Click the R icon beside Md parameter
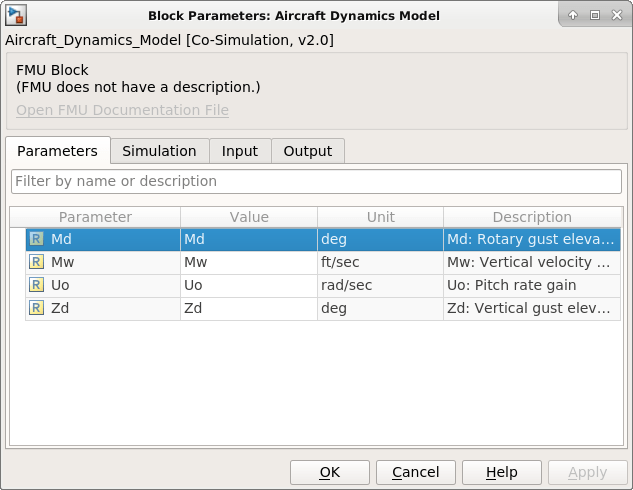This screenshot has height=490, width=633. (x=36, y=239)
